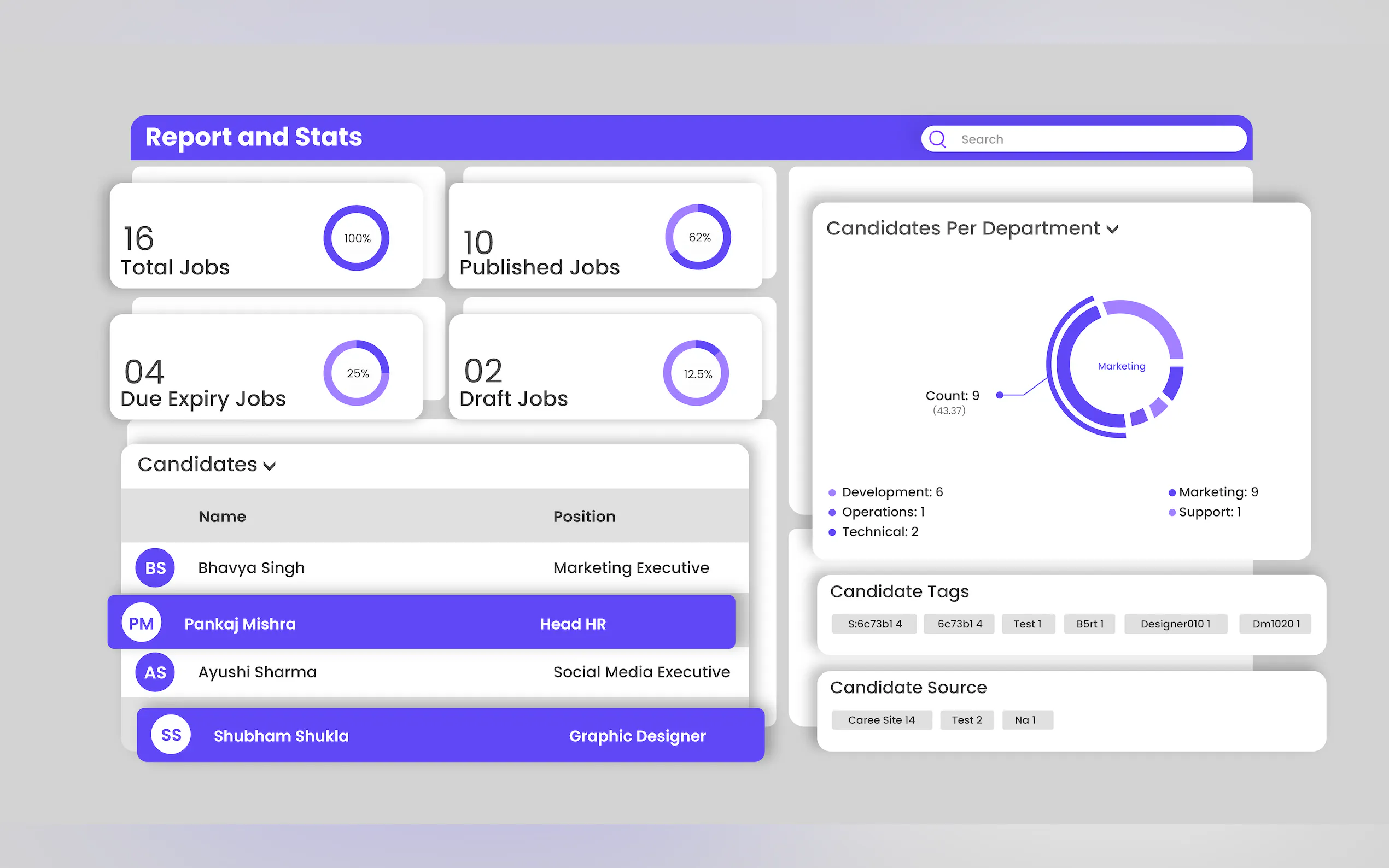Click the SS avatar for Shubham Shukla
Screen dimensions: 1389x868
tap(171, 735)
